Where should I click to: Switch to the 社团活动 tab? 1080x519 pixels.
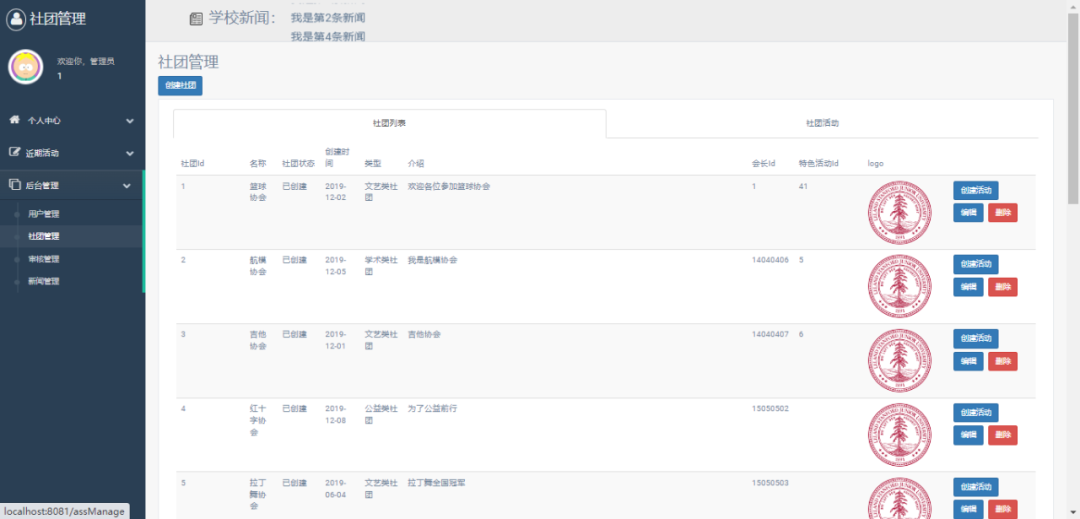[x=822, y=124]
